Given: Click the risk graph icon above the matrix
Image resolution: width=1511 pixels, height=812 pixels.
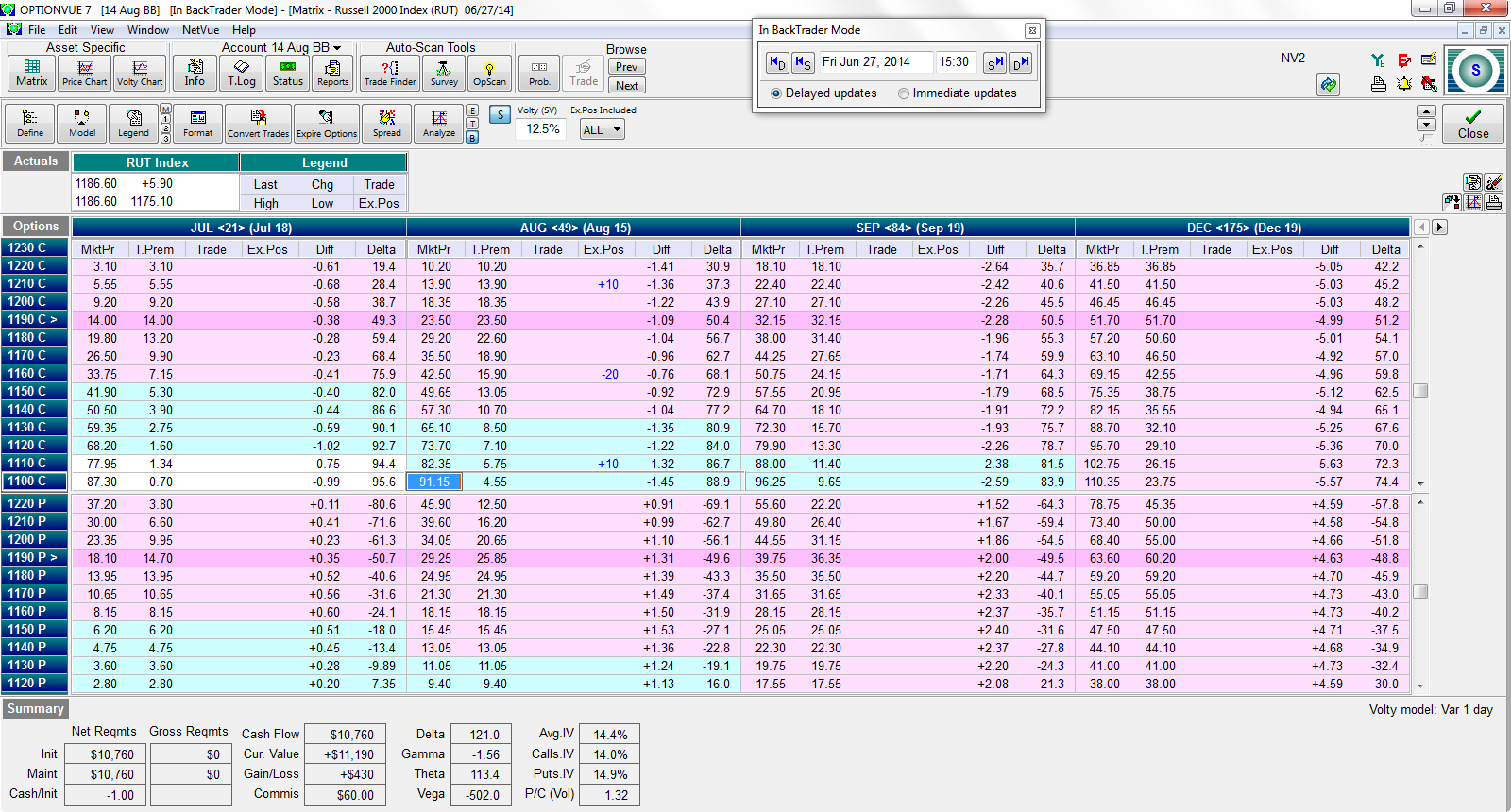Looking at the screenshot, I should pyautogui.click(x=1473, y=201).
